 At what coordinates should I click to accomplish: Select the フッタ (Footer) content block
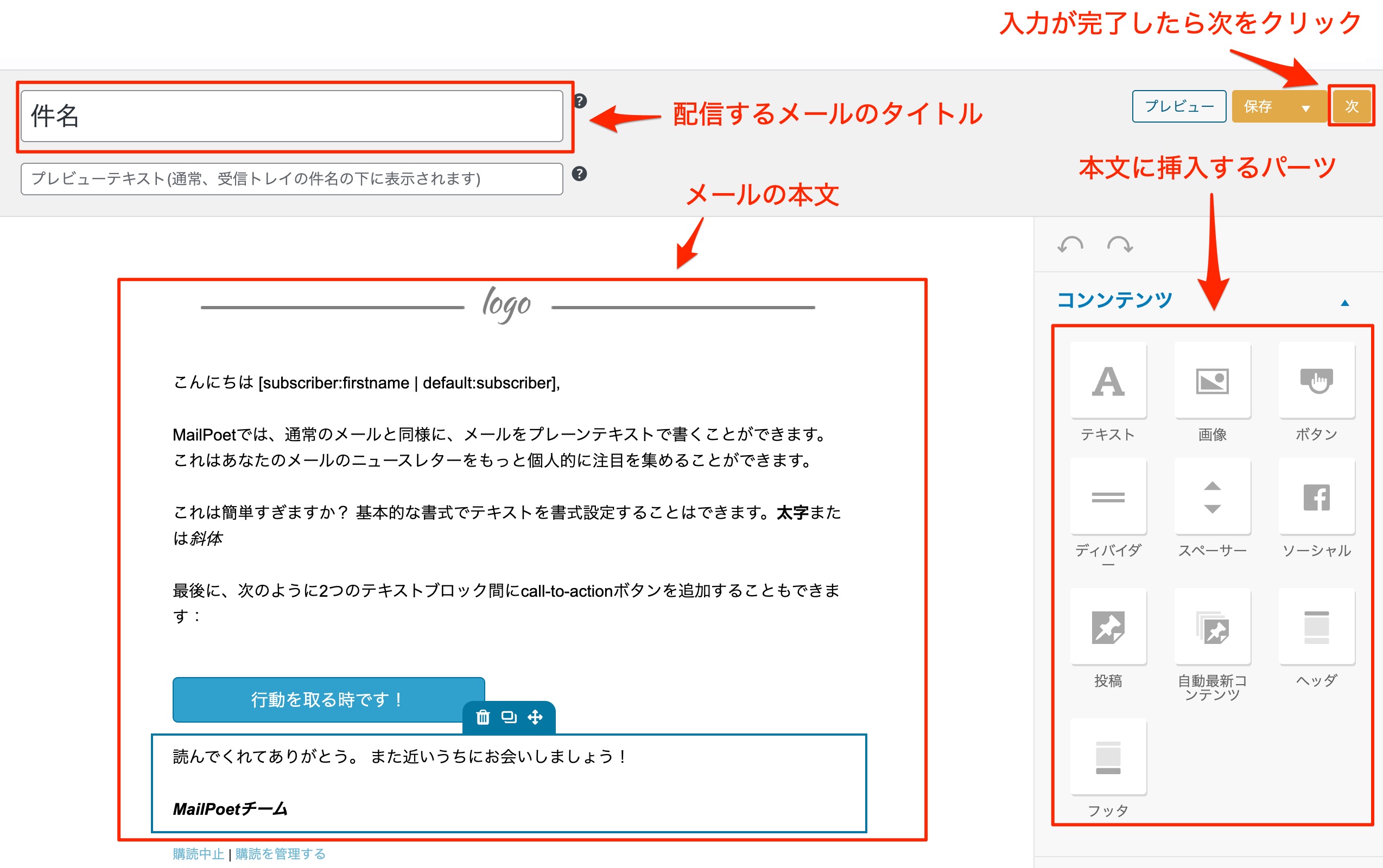(x=1108, y=758)
